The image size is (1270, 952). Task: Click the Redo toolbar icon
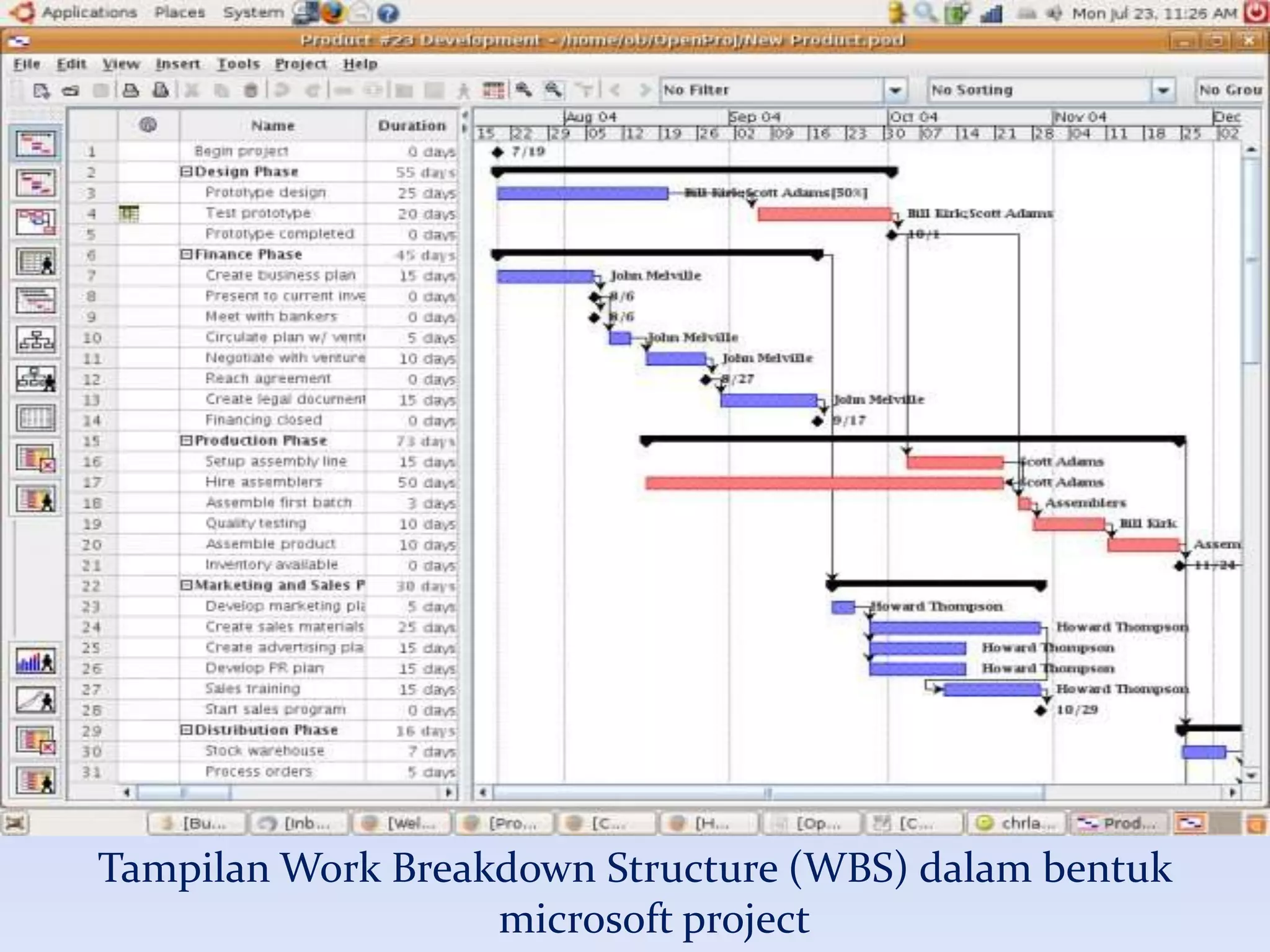point(312,90)
